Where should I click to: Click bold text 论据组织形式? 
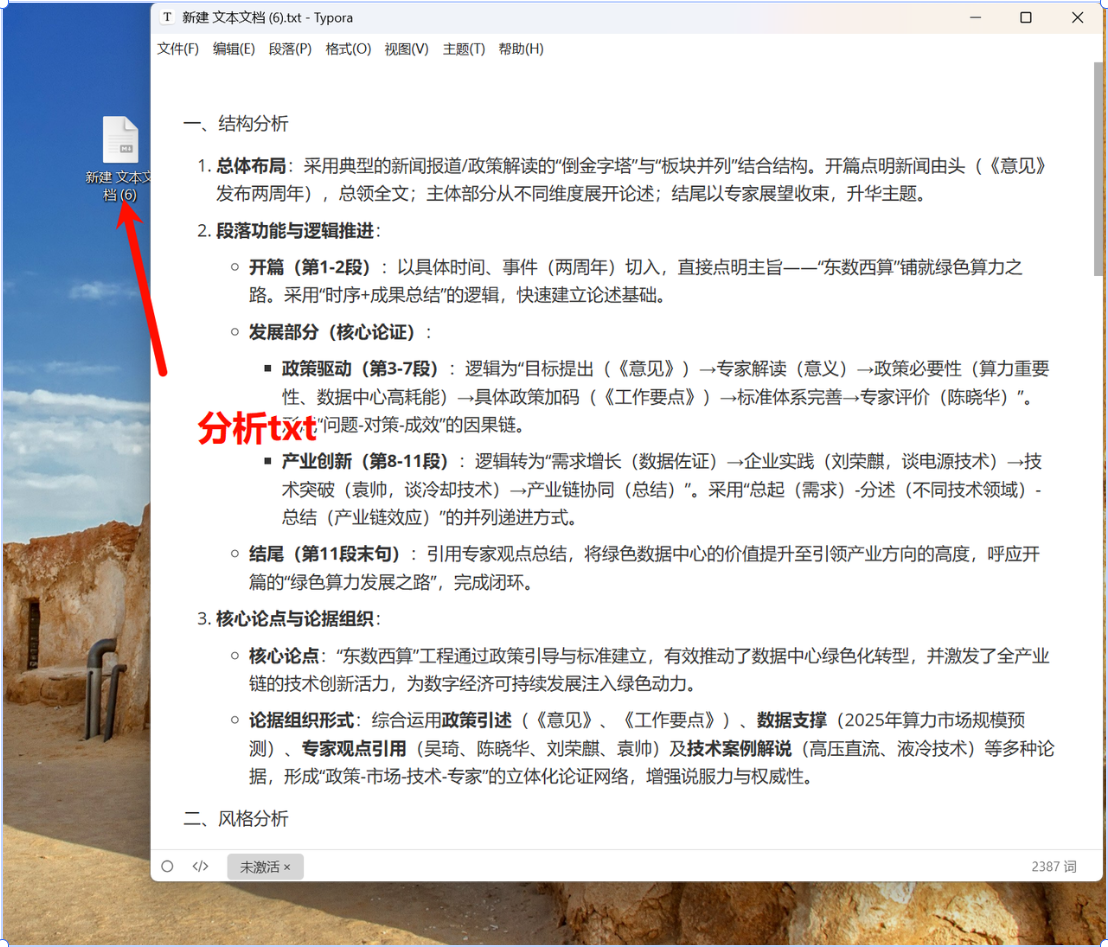tap(301, 720)
